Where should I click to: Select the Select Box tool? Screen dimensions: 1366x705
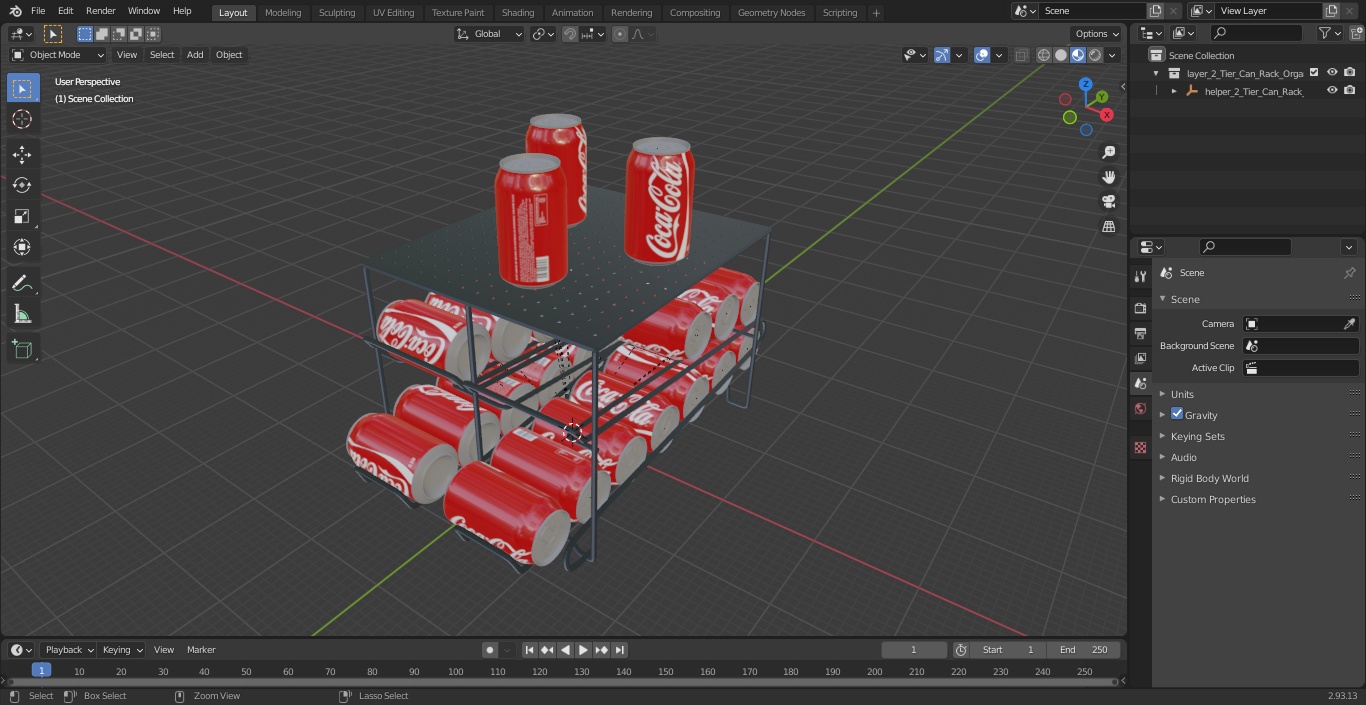point(22,88)
